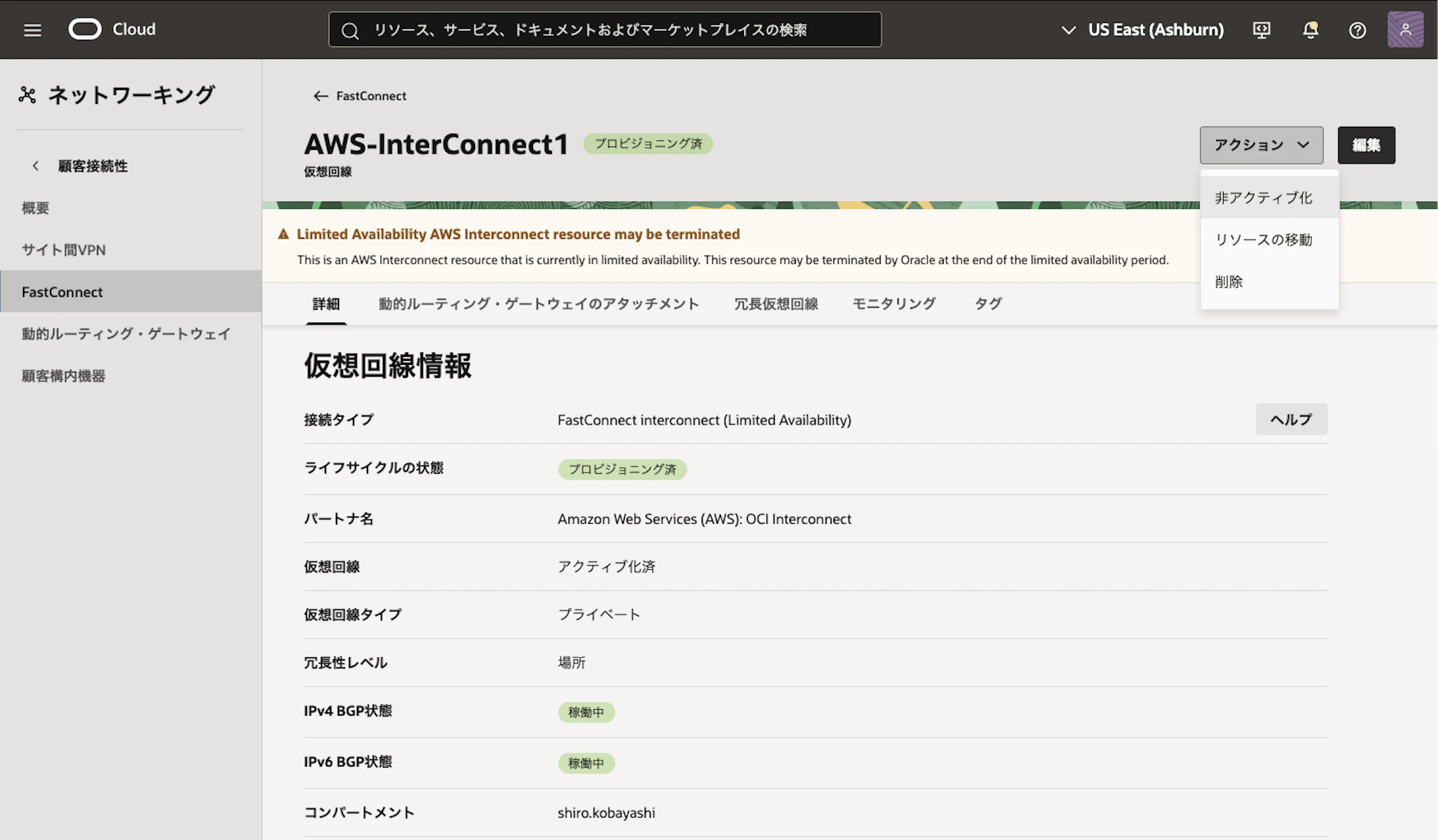Click the back arrow to FastConnect
1438x840 pixels.
coord(320,96)
